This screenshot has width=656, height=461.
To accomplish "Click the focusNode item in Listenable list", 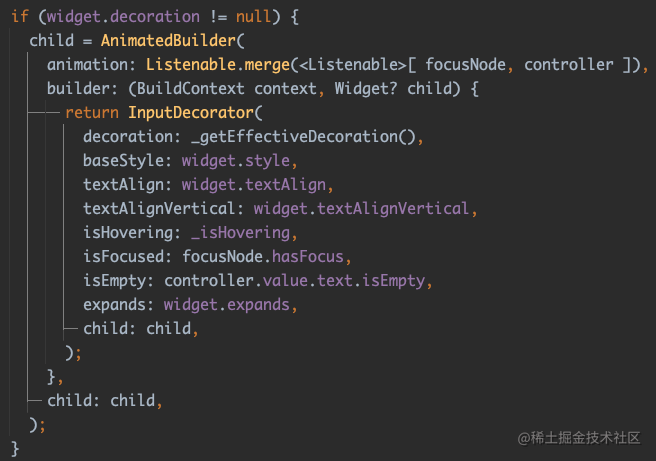I will tap(465, 65).
